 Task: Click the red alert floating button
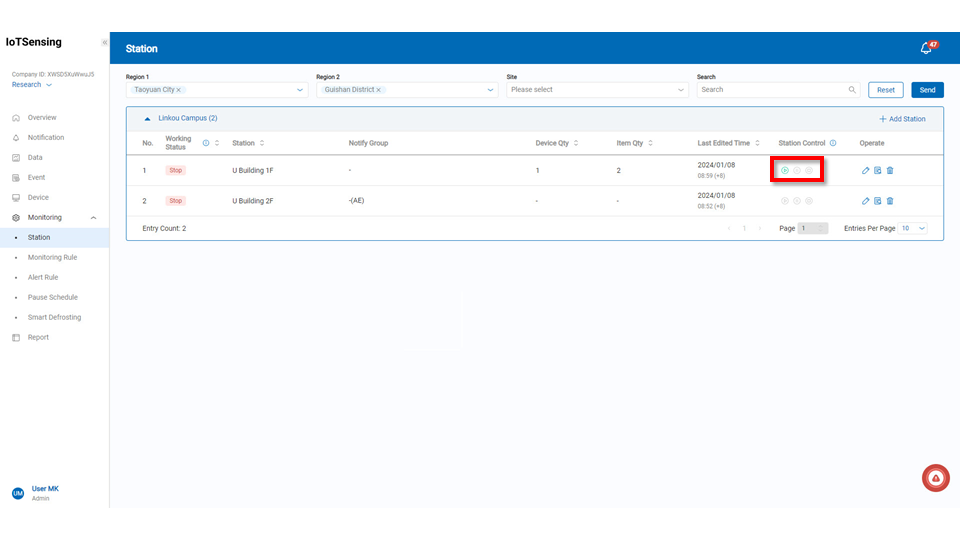(935, 478)
